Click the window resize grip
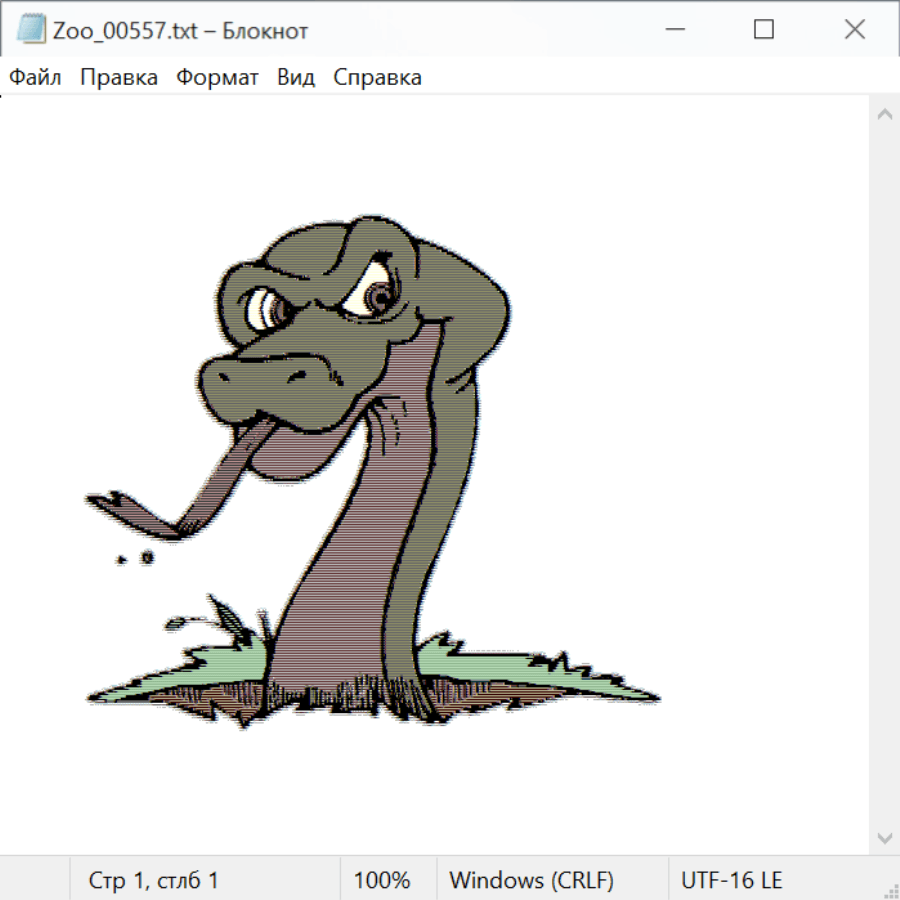Image resolution: width=900 pixels, height=900 pixels. click(891, 891)
